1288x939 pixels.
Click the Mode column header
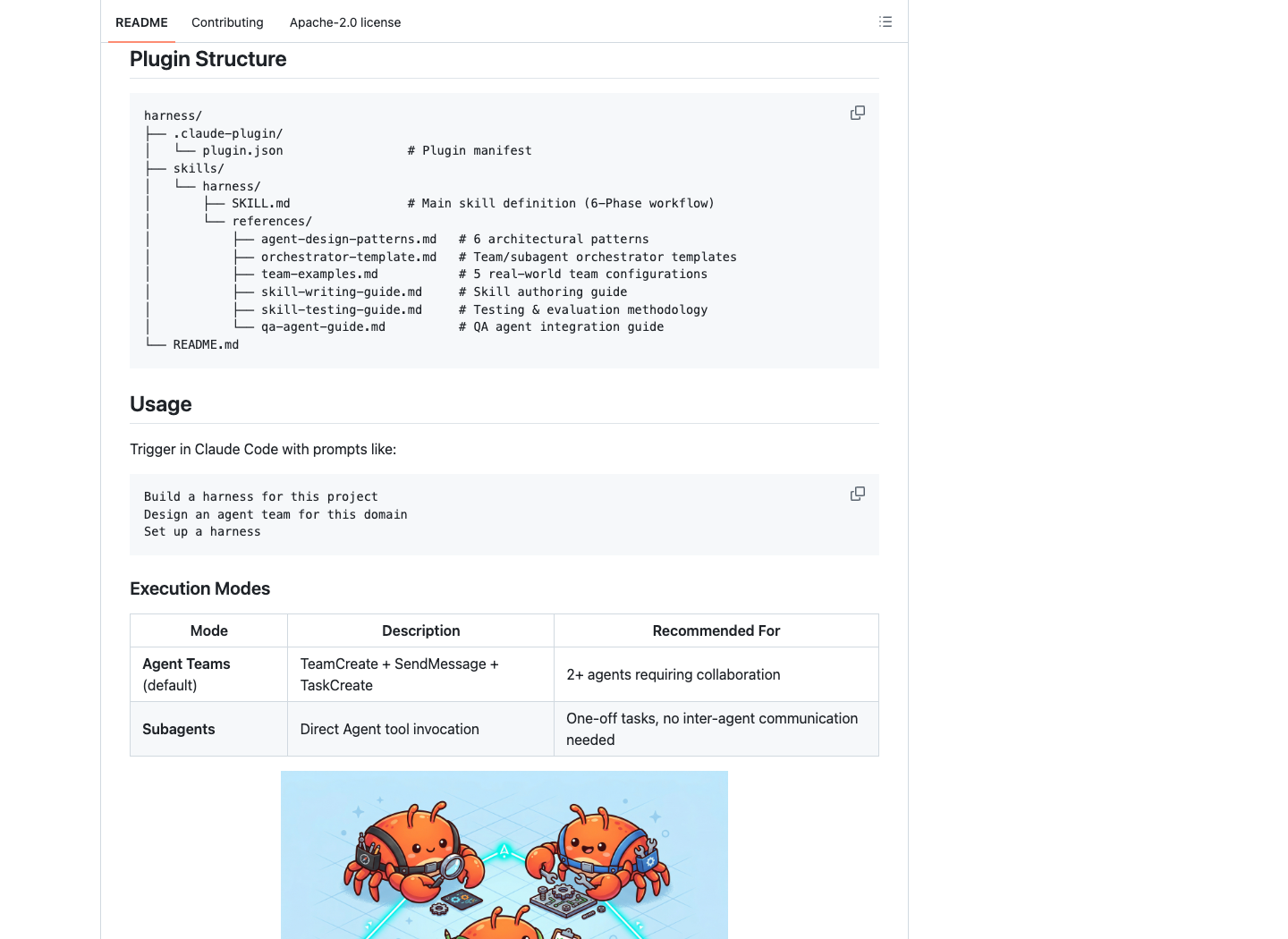point(209,630)
